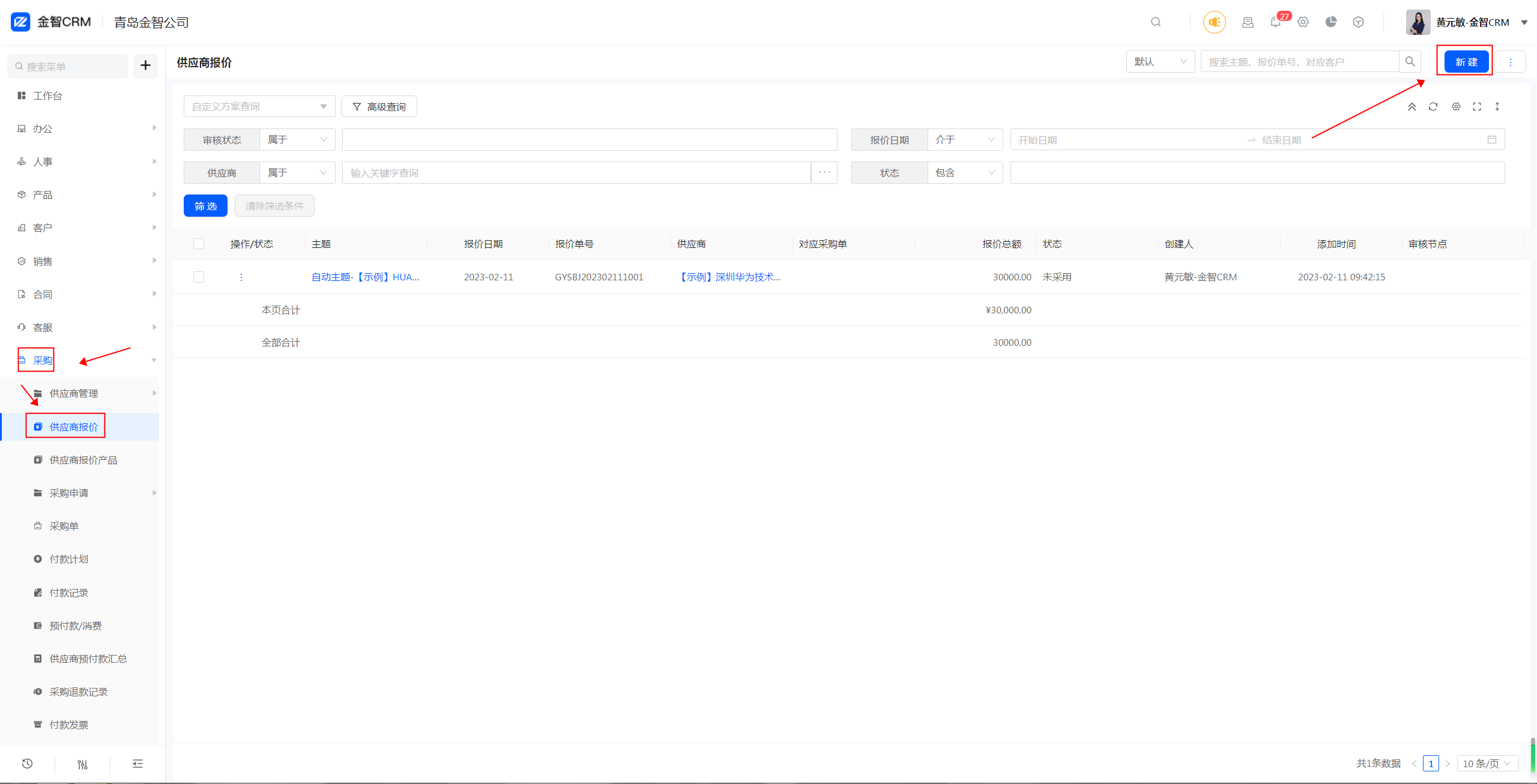The width and height of the screenshot is (1537, 784).
Task: Open the global search magnifier icon
Action: 1156,22
